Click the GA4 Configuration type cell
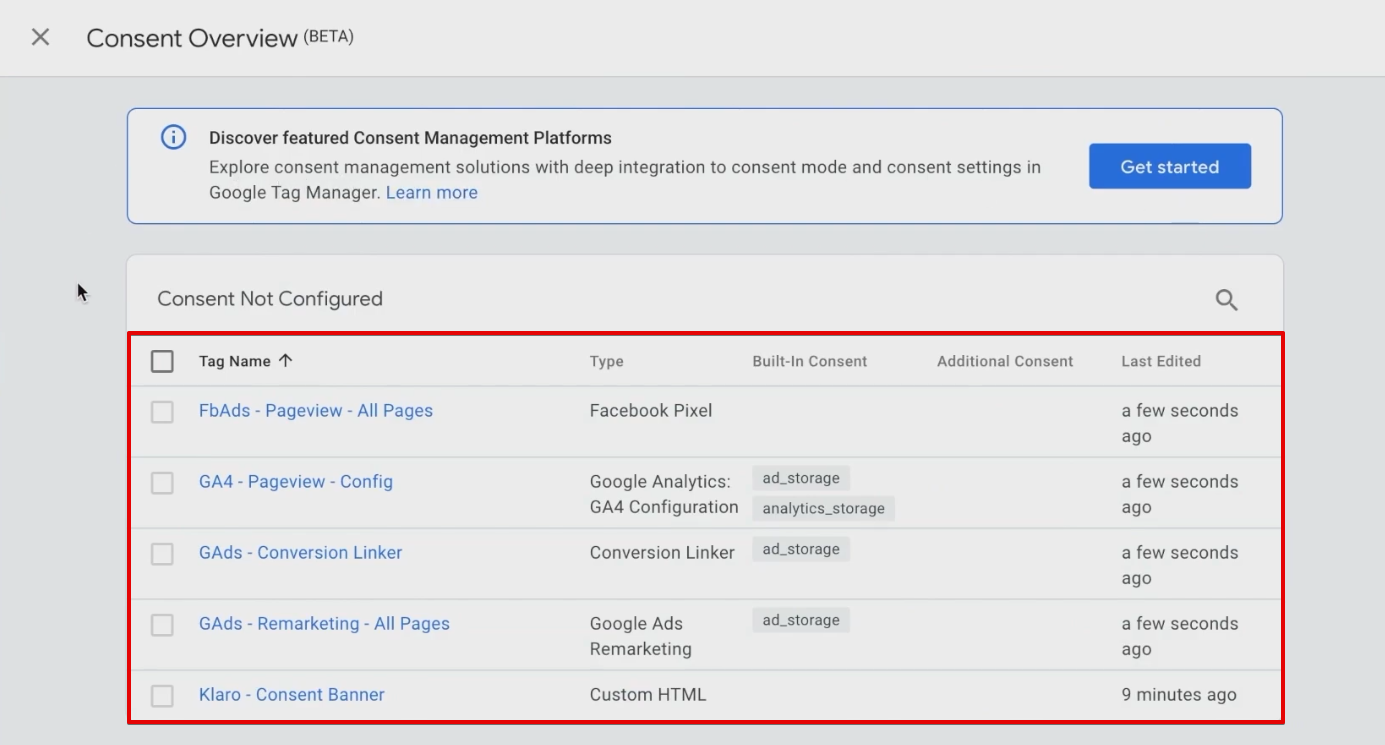This screenshot has height=745, width=1385. pyautogui.click(x=664, y=495)
